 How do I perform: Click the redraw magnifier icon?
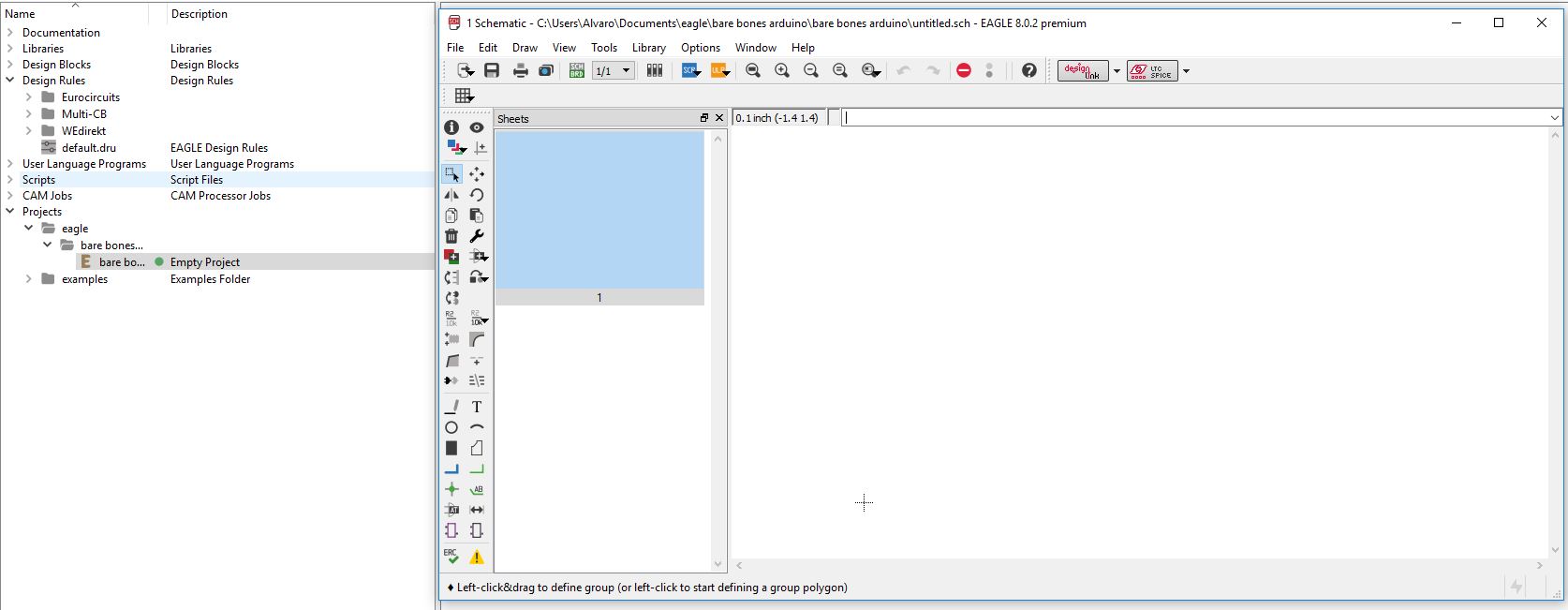click(840, 70)
